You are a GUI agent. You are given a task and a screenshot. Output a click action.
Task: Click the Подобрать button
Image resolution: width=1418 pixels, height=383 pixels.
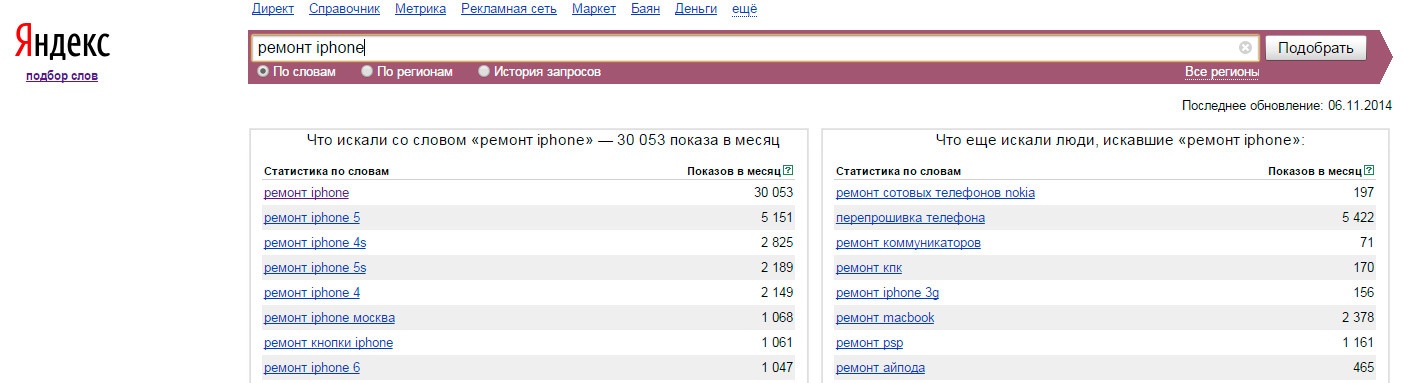1315,48
